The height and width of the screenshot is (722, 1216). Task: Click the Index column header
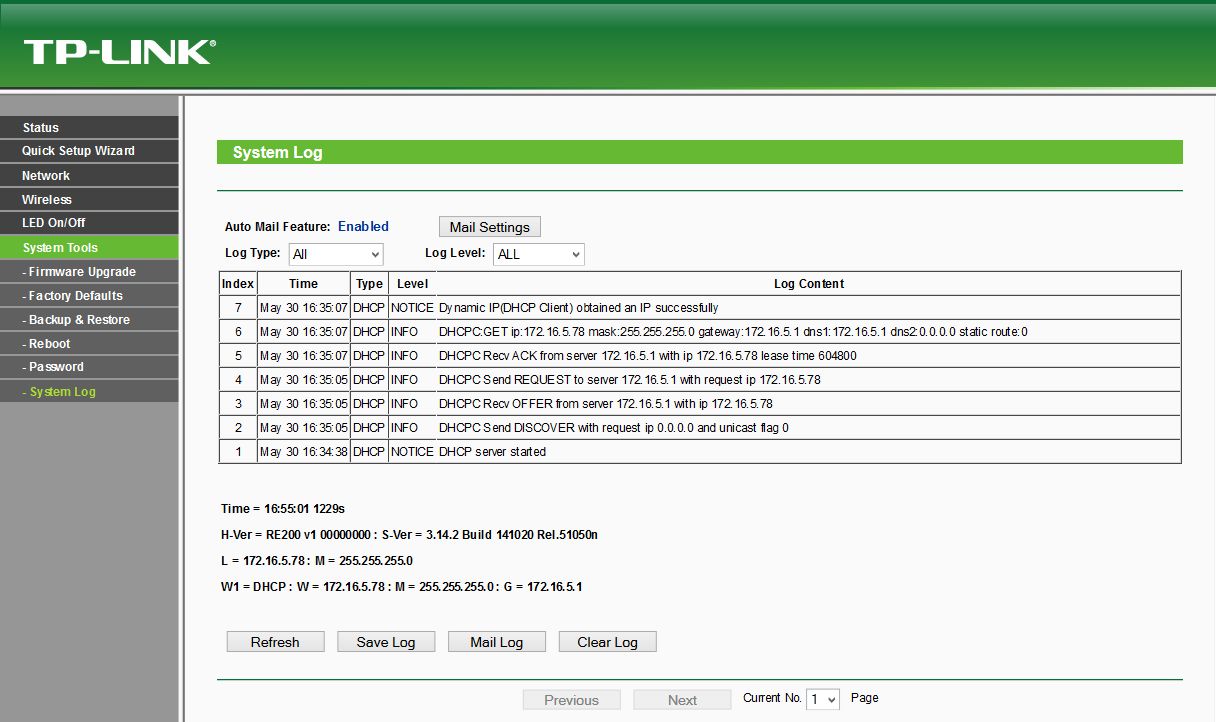tap(238, 284)
